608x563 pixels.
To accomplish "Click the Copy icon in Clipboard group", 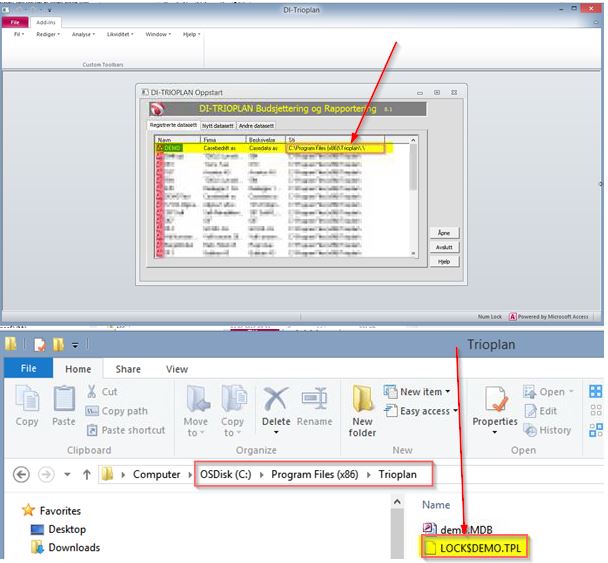I will pyautogui.click(x=27, y=399).
